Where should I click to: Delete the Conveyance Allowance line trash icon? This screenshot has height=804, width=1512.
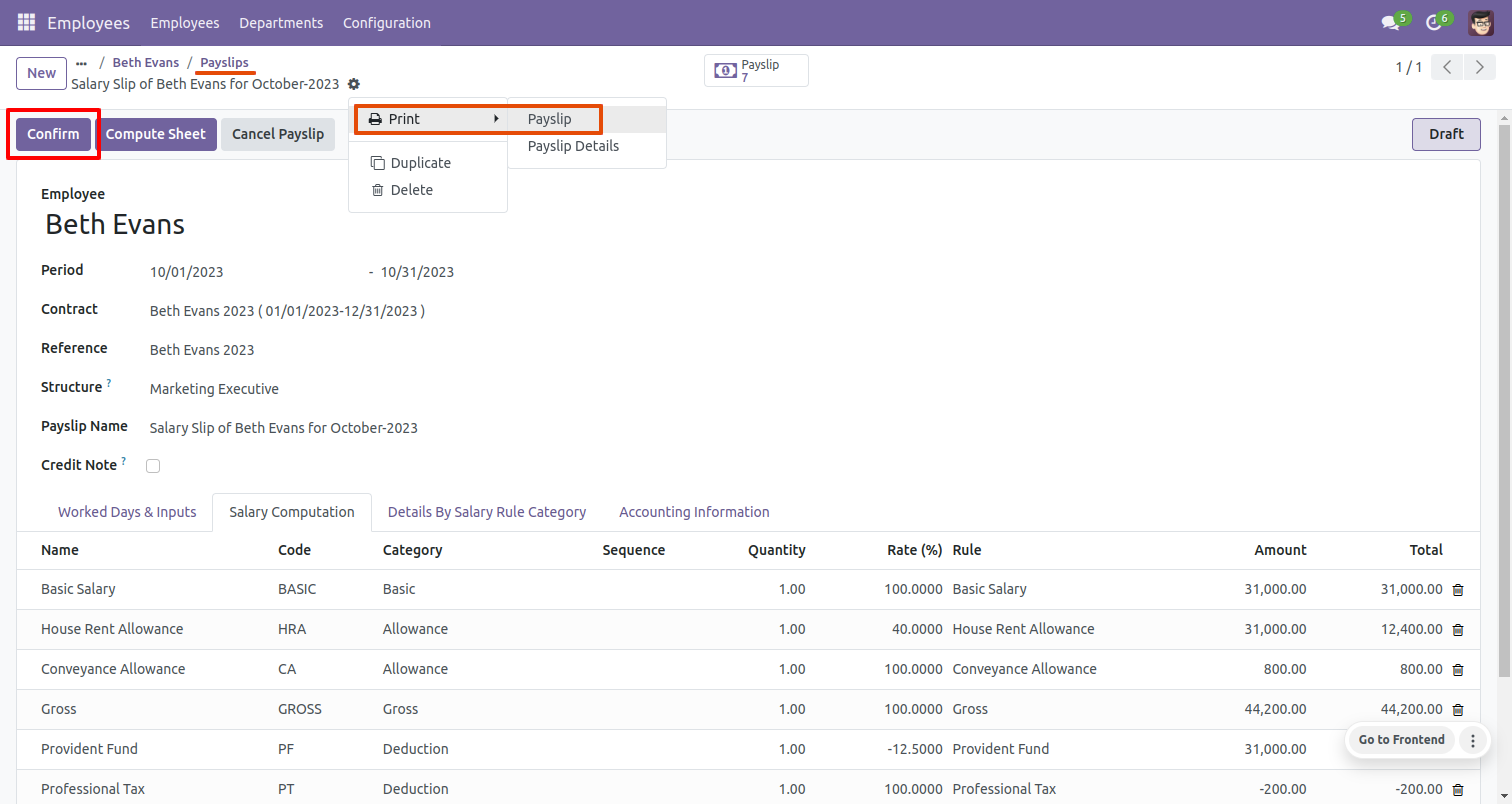1458,670
